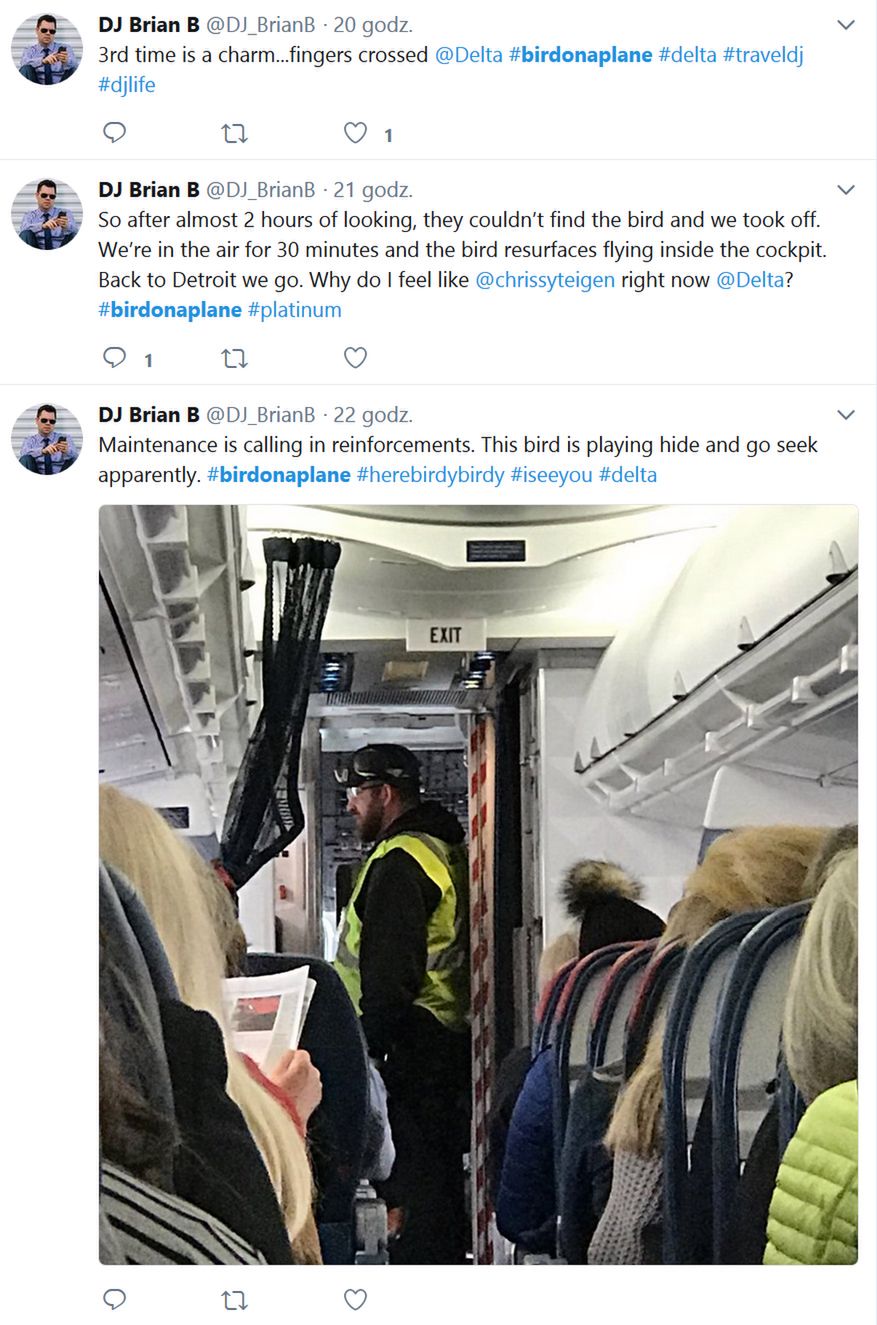Open the #herebirdybirdy hashtag

tap(430, 475)
